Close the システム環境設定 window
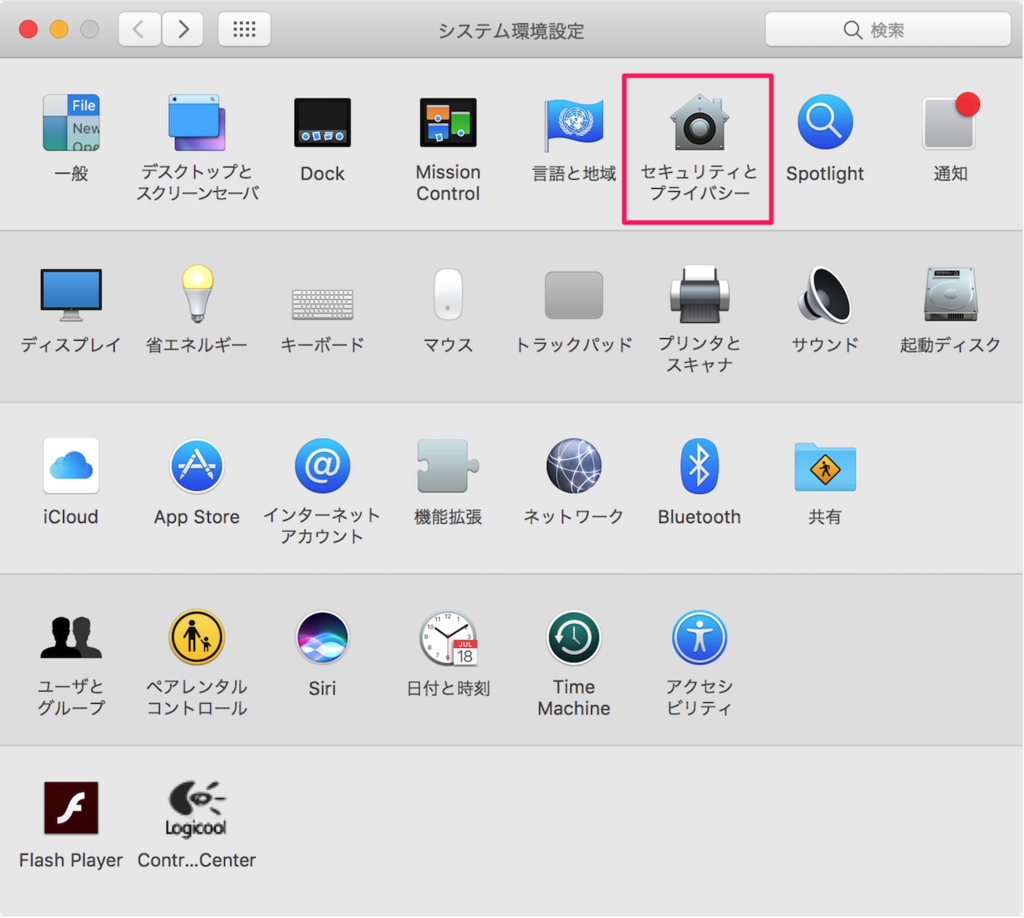 coord(28,29)
